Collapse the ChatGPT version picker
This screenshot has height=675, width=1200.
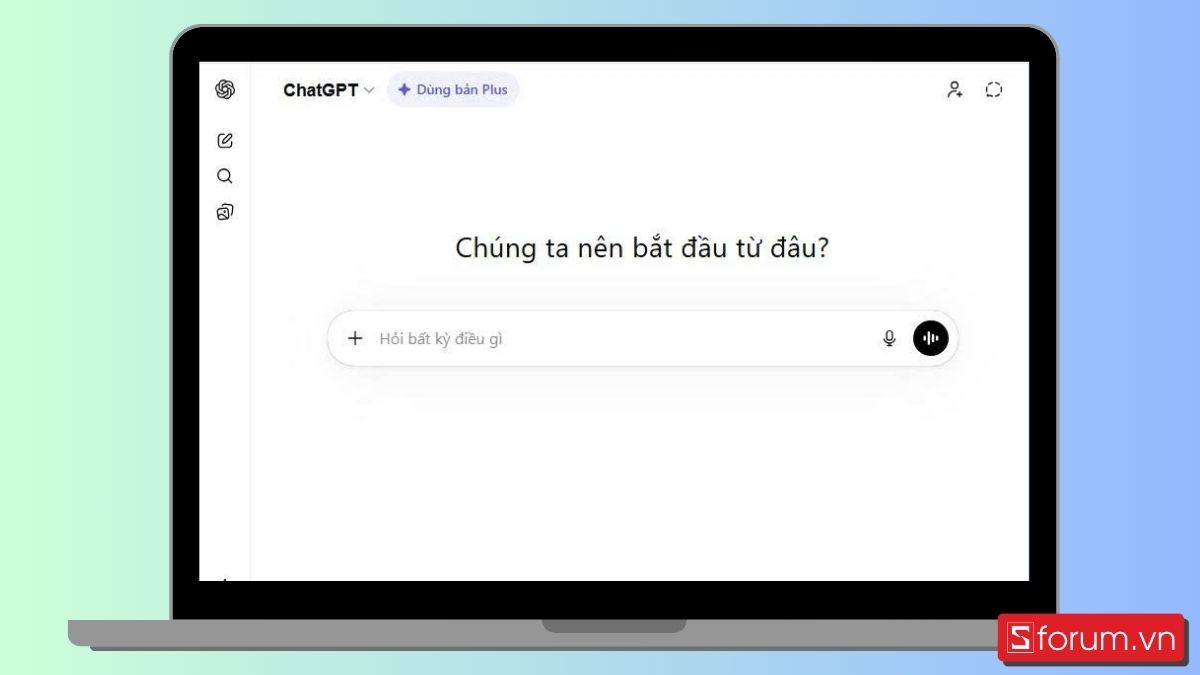coord(369,90)
